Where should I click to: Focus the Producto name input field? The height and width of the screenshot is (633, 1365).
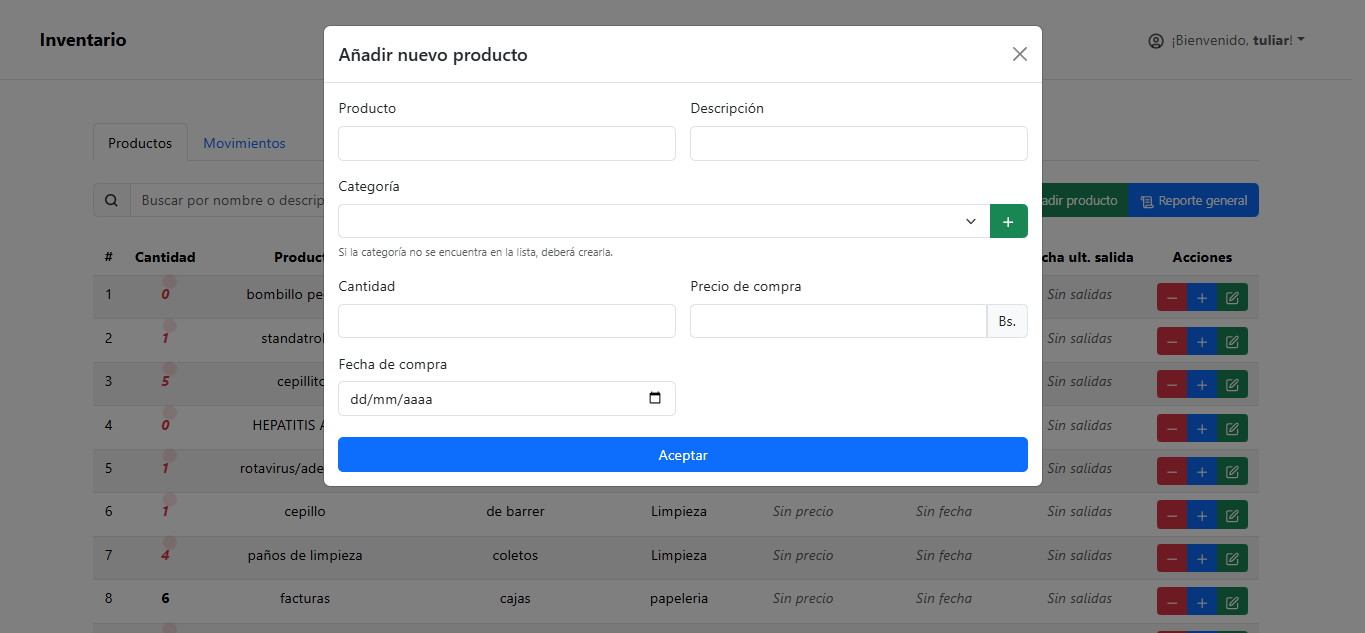pos(506,143)
